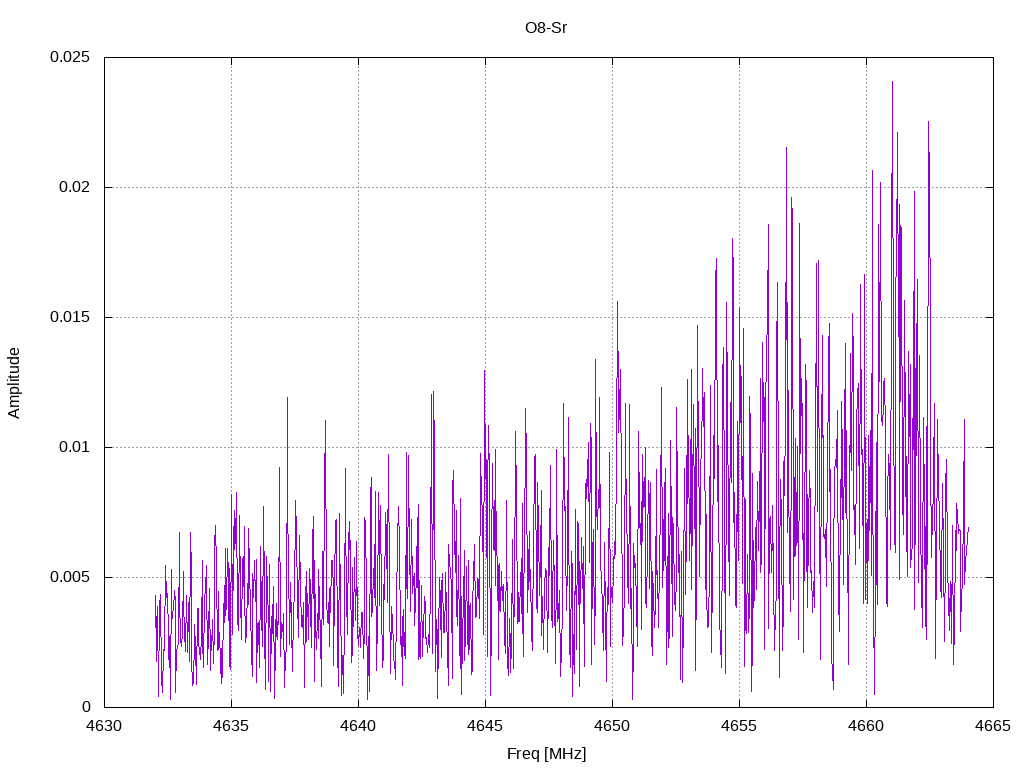The height and width of the screenshot is (768, 1024).
Task: Click x-axis tick label 4645
Action: click(x=485, y=726)
